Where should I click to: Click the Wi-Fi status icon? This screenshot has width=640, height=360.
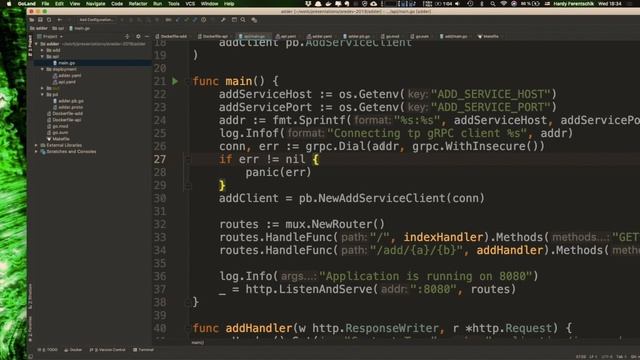[503, 4]
